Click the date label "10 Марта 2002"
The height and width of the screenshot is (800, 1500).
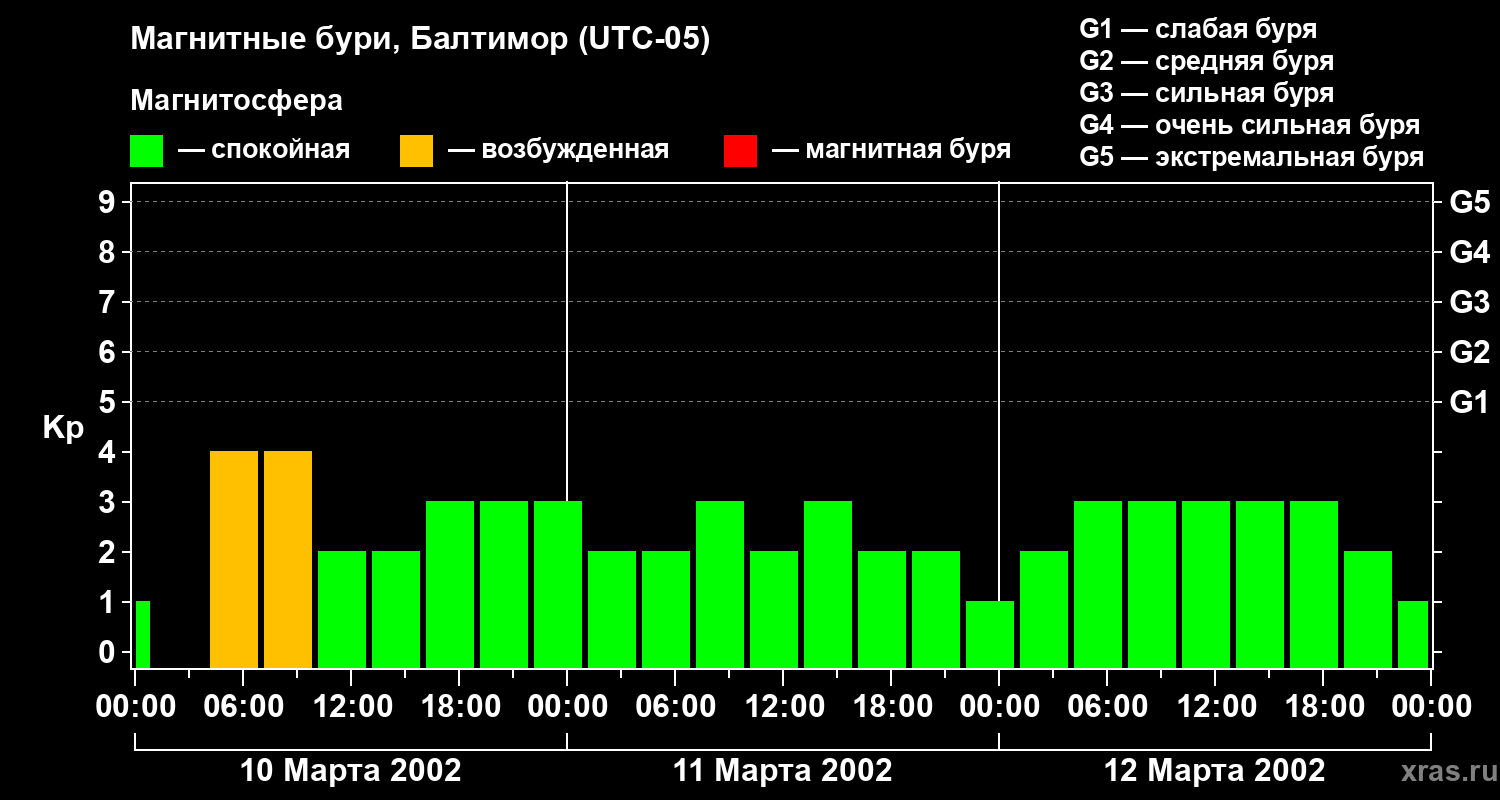coord(351,771)
